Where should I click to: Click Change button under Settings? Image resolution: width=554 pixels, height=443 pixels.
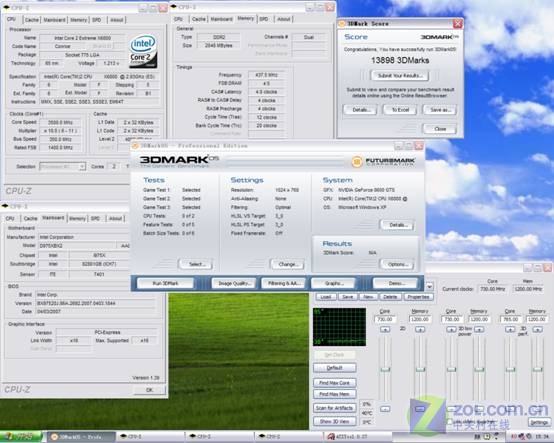point(288,264)
